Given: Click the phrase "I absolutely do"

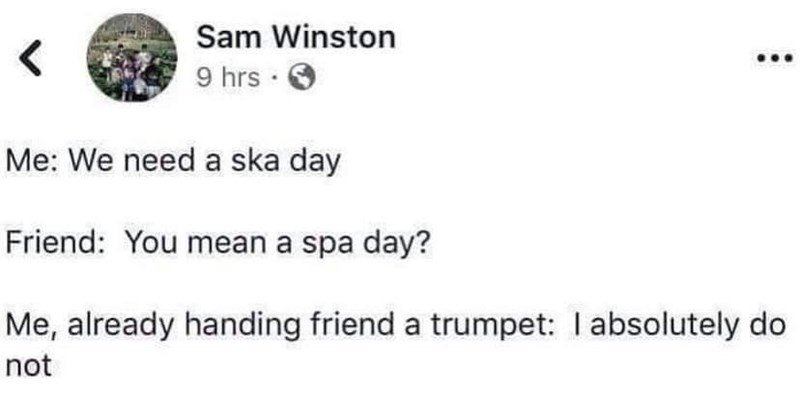Looking at the screenshot, I should click(681, 327).
